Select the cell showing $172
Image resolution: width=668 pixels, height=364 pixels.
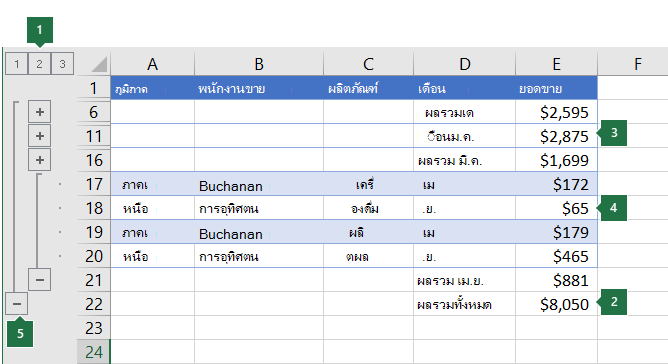tap(556, 184)
